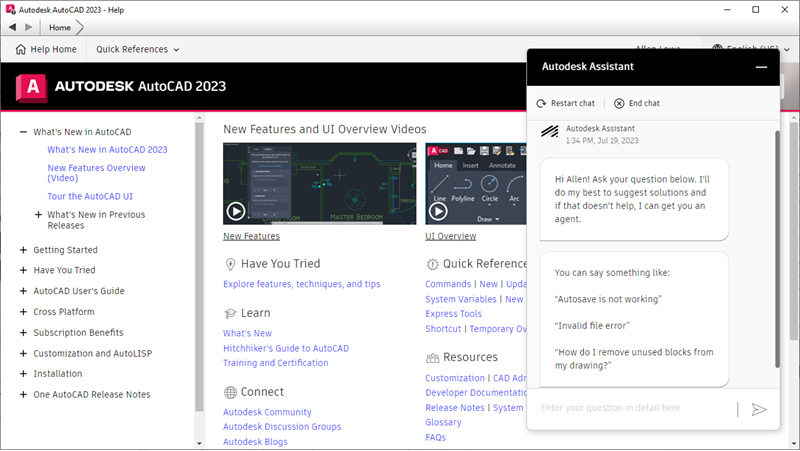Open Autodesk Discussion Groups link
The image size is (800, 451).
pyautogui.click(x=282, y=427)
